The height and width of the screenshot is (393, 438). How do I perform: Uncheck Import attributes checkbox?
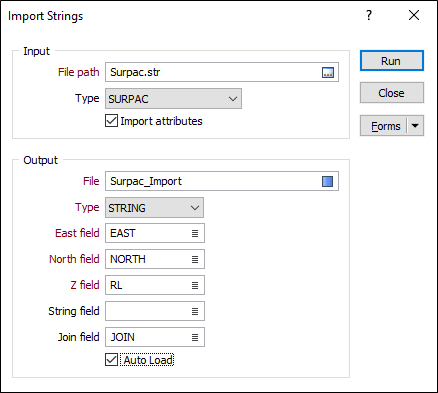point(111,121)
